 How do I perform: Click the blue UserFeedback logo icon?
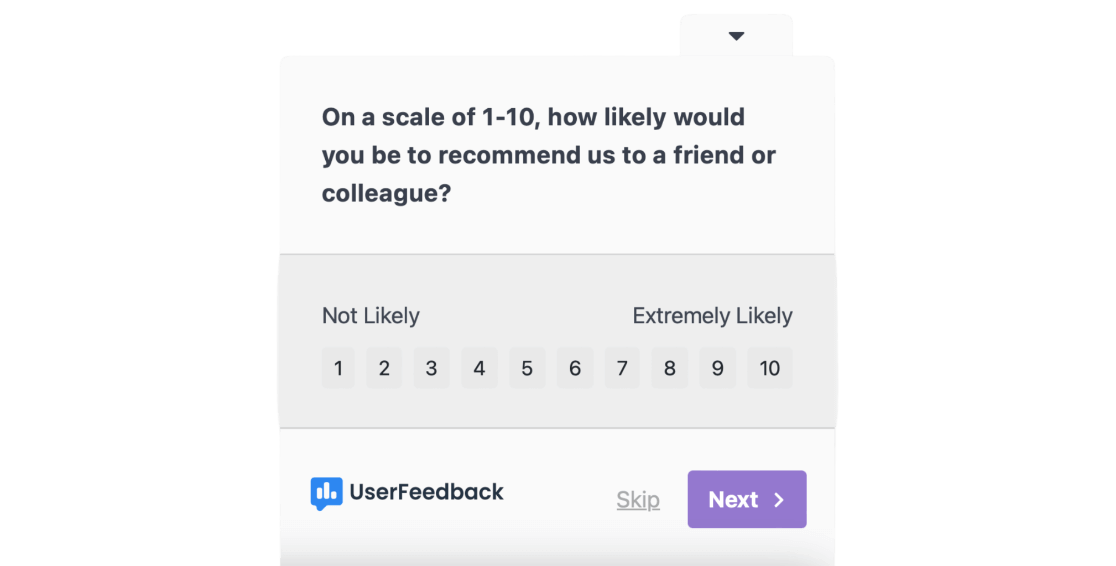pos(326,493)
